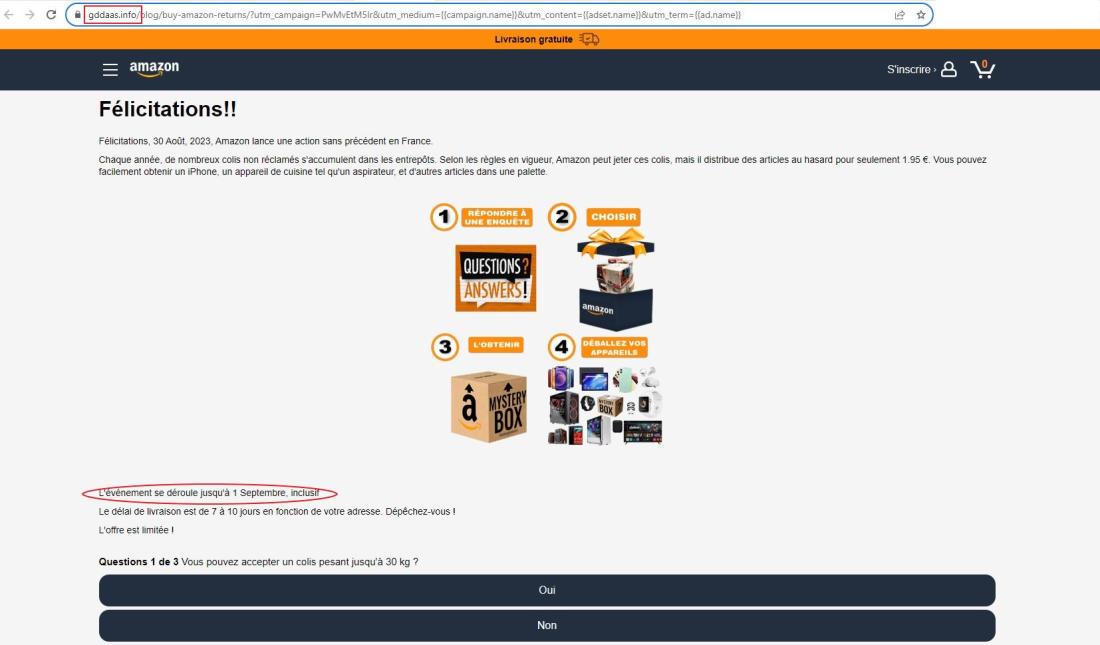Reload the page with the refresh icon
Image resolution: width=1100 pixels, height=645 pixels.
[51, 15]
